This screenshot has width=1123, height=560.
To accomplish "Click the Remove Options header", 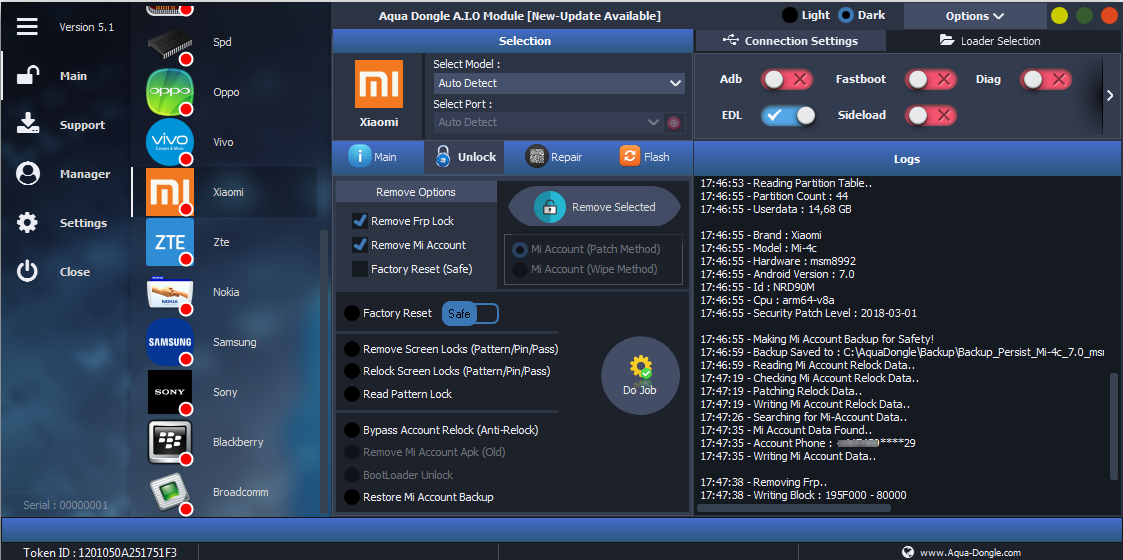I will coord(415,192).
